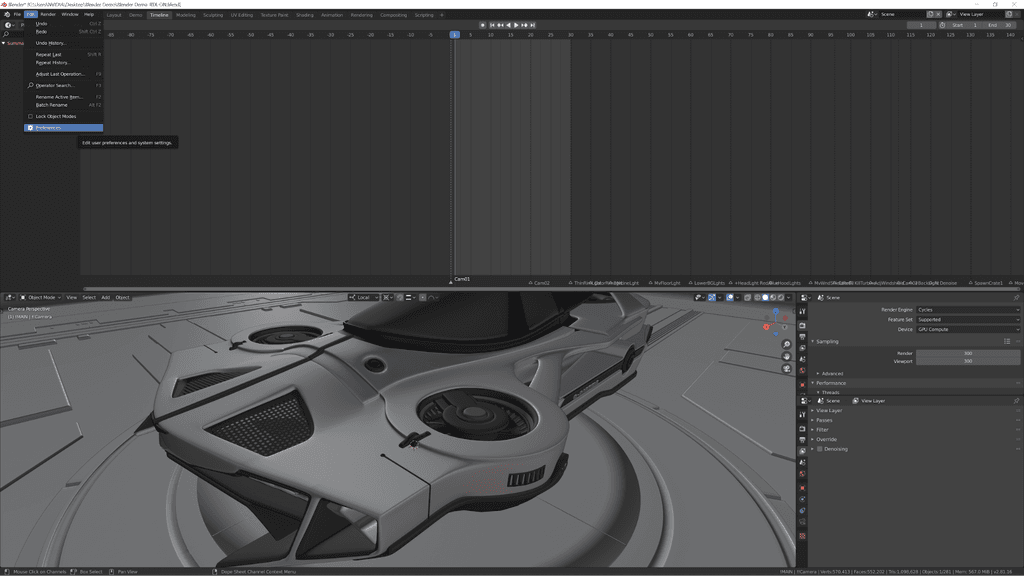Image resolution: width=1024 pixels, height=576 pixels.
Task: Toggle the Lock Object Modes checkbox
Action: pos(30,116)
